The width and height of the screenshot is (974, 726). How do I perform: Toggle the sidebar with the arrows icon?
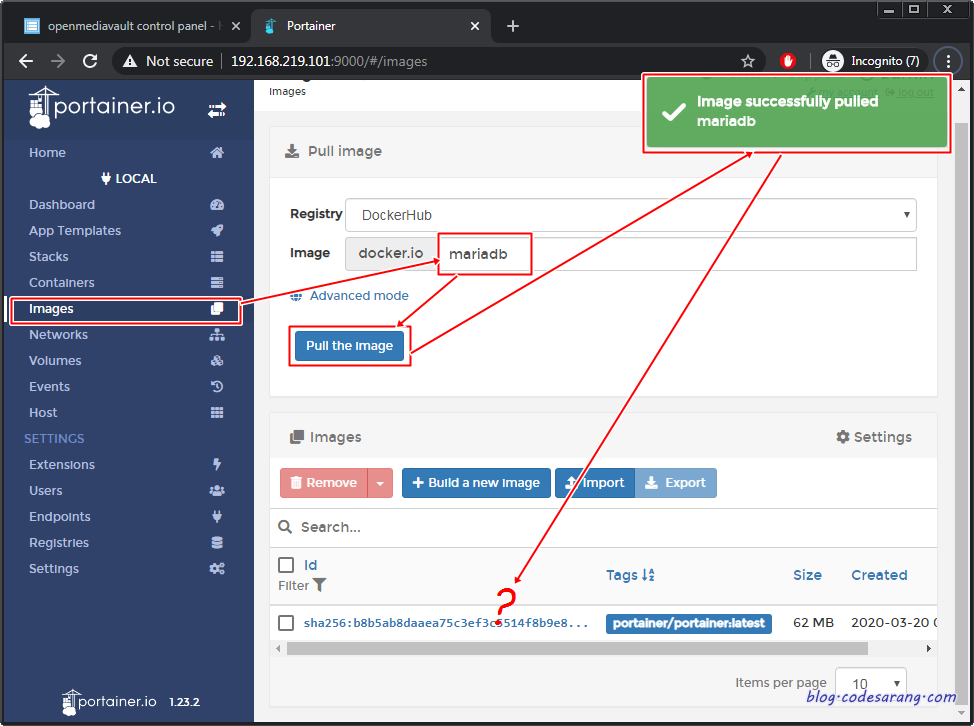pos(217,111)
